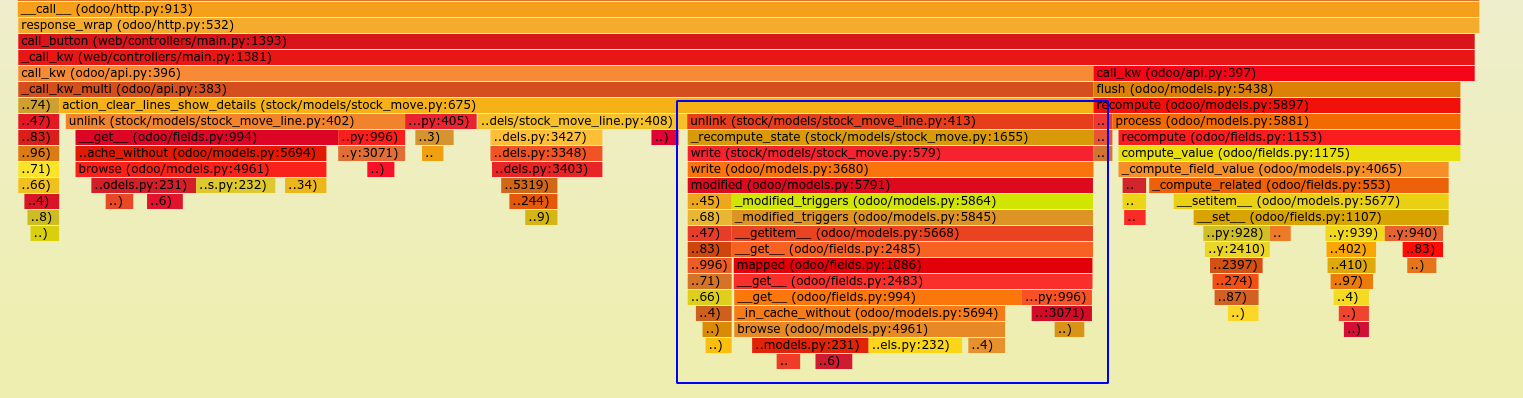Select the ..py:928) frame
Screen dimensions: 1523x398
tap(1236, 233)
